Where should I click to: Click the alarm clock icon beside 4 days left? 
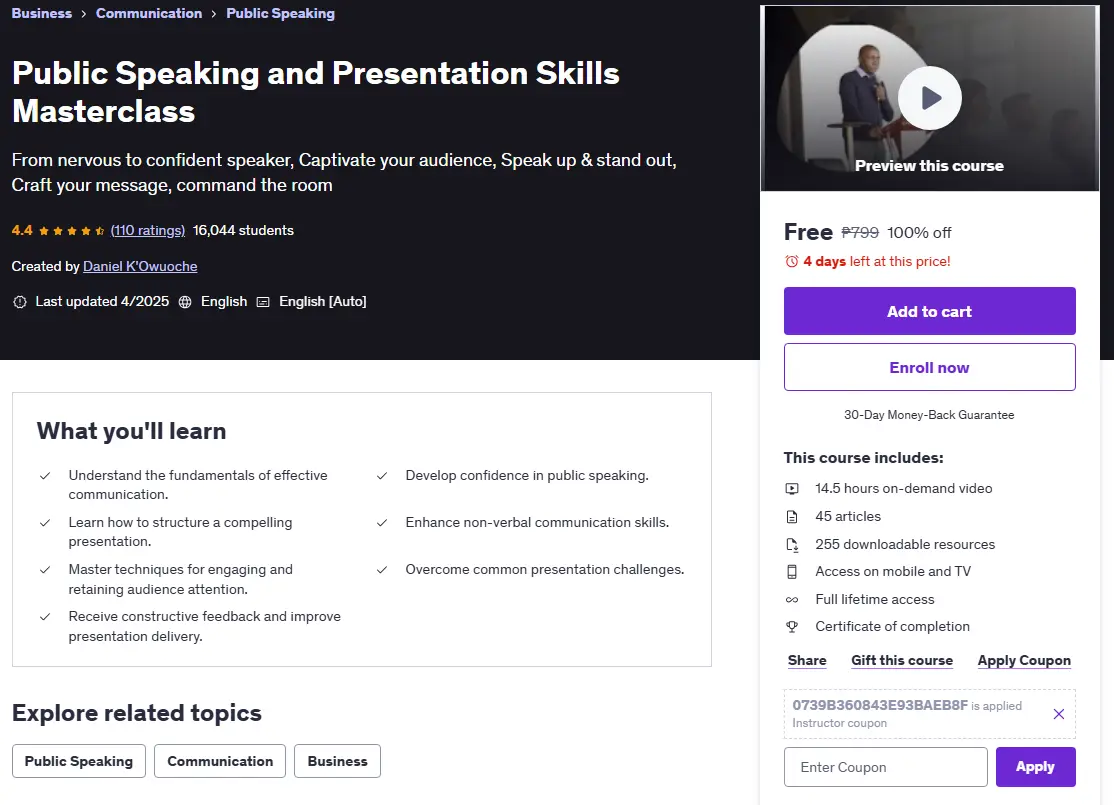[x=791, y=261]
